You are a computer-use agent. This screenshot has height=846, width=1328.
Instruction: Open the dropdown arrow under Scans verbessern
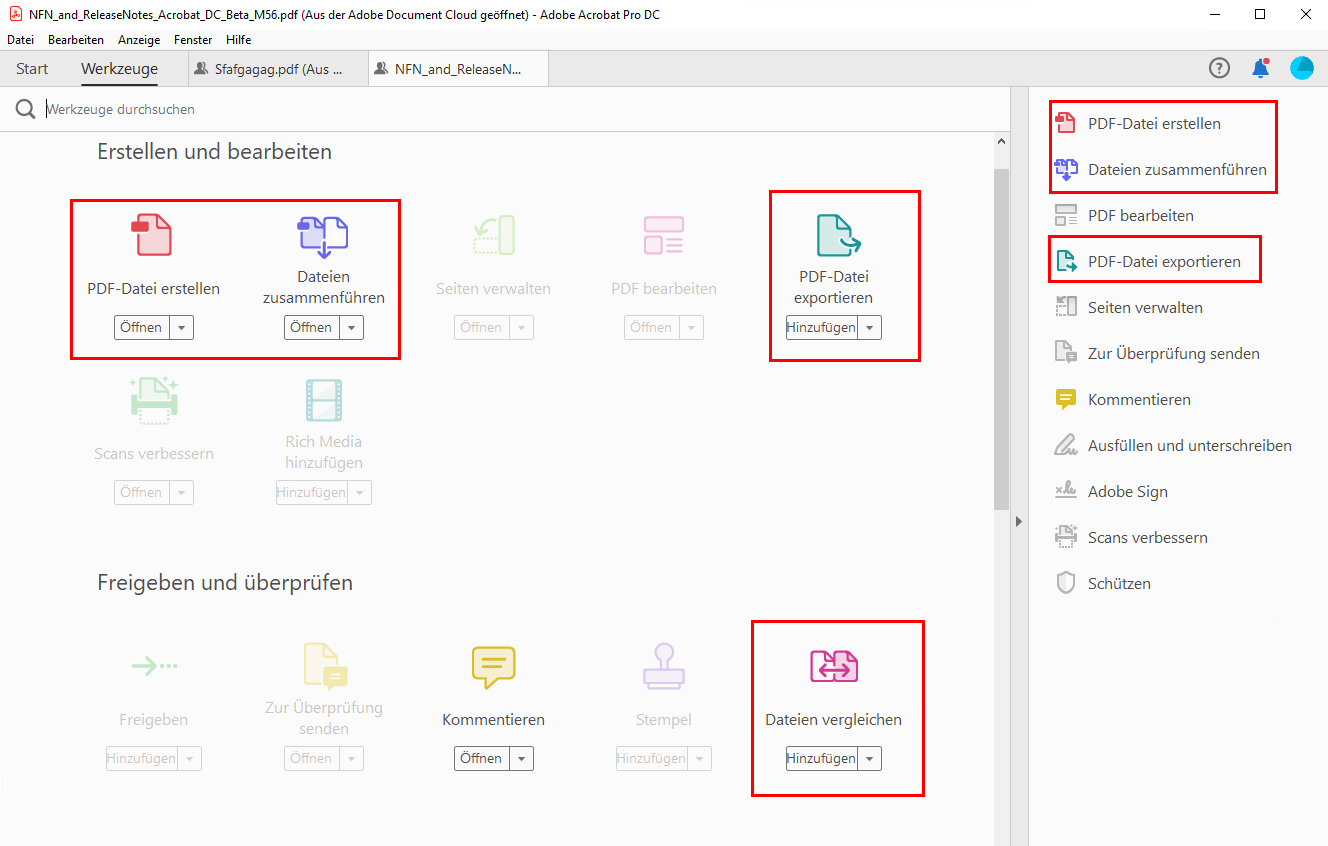181,492
